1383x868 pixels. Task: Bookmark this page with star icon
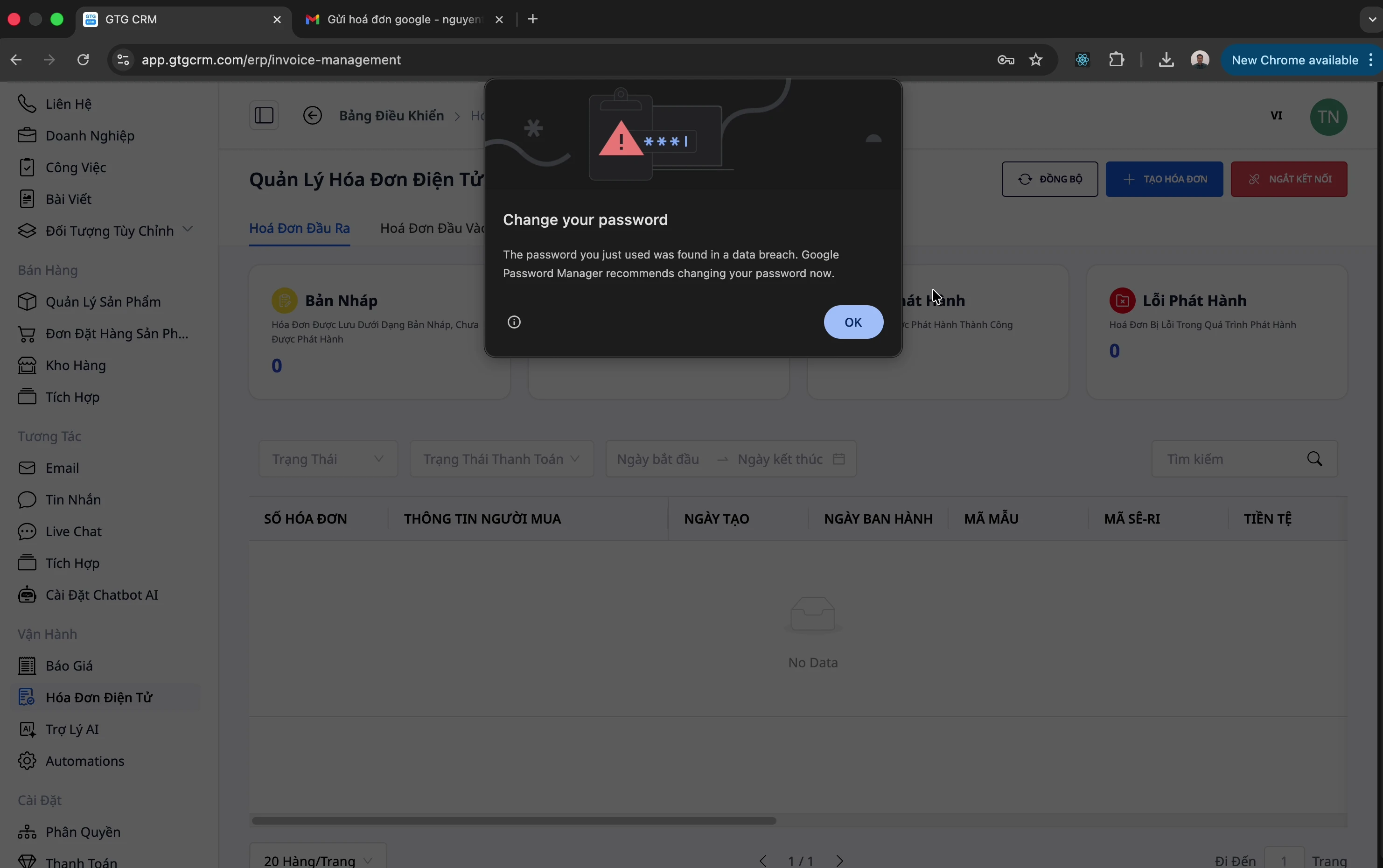point(1036,60)
